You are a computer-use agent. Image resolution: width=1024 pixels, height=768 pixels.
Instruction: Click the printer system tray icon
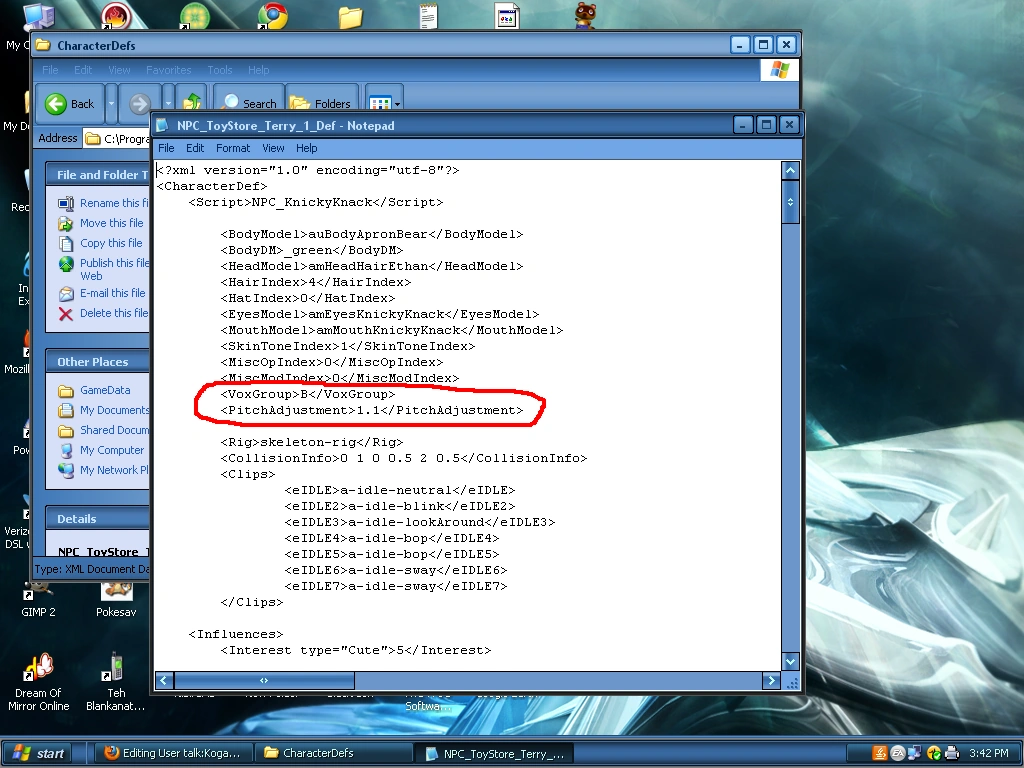[x=951, y=753]
